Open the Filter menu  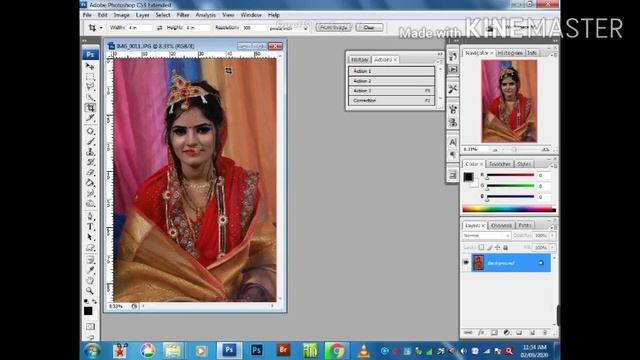pyautogui.click(x=182, y=15)
